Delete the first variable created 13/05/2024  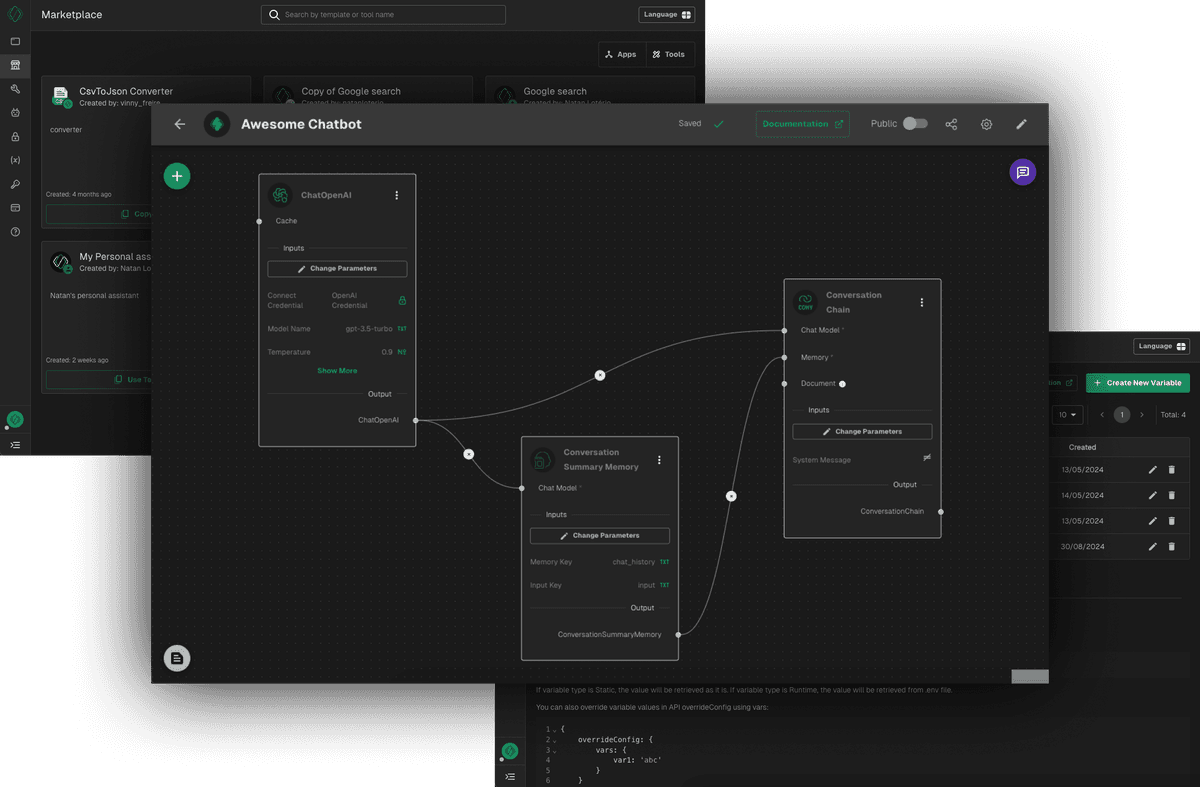[x=1172, y=469]
